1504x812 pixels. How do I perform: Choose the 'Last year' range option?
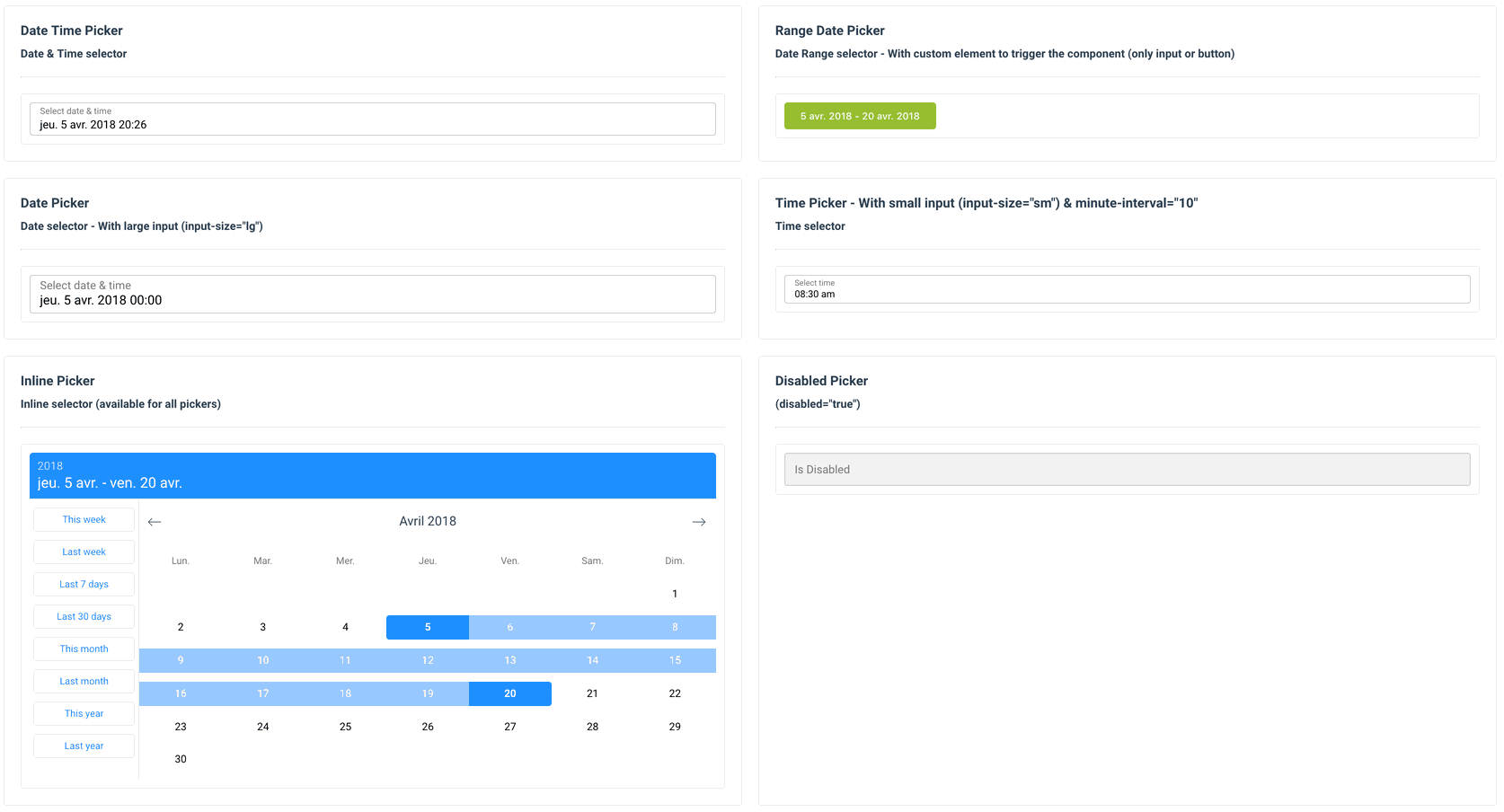coord(84,746)
